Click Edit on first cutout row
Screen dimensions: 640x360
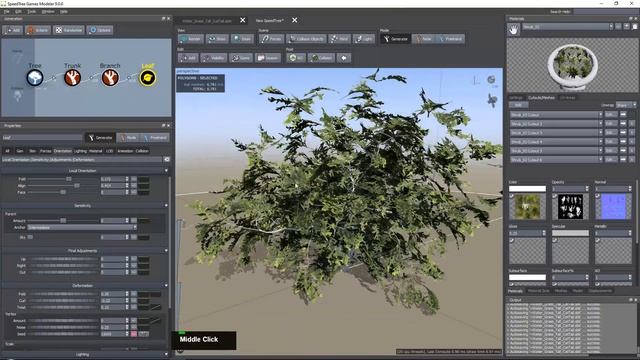611,115
